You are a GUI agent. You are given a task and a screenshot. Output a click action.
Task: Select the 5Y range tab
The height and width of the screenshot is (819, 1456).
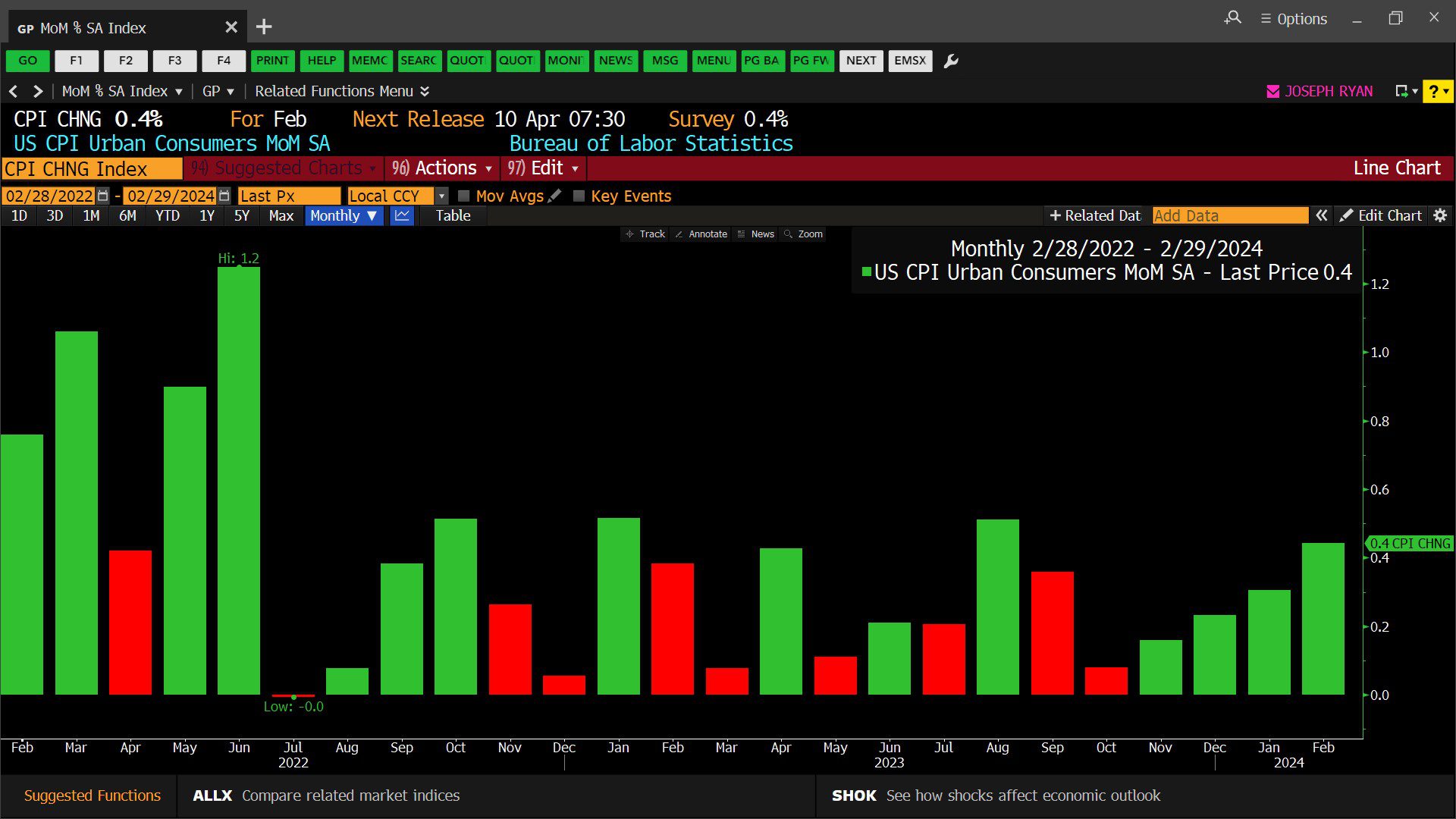point(242,216)
